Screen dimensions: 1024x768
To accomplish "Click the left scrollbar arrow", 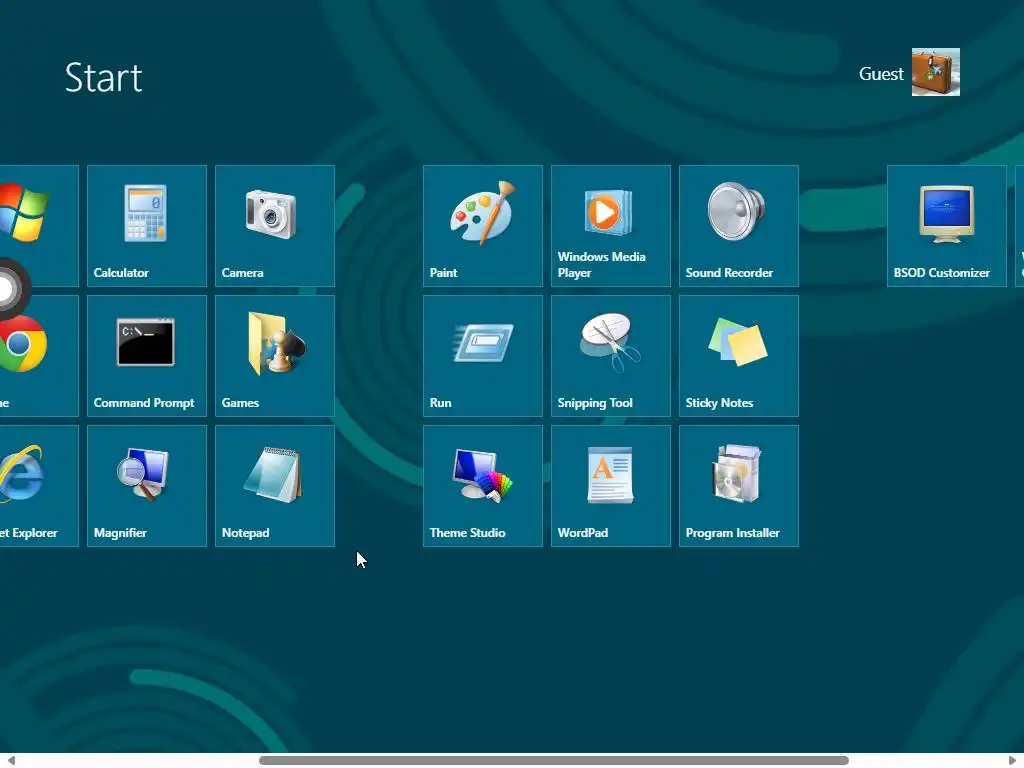I will click(10, 760).
